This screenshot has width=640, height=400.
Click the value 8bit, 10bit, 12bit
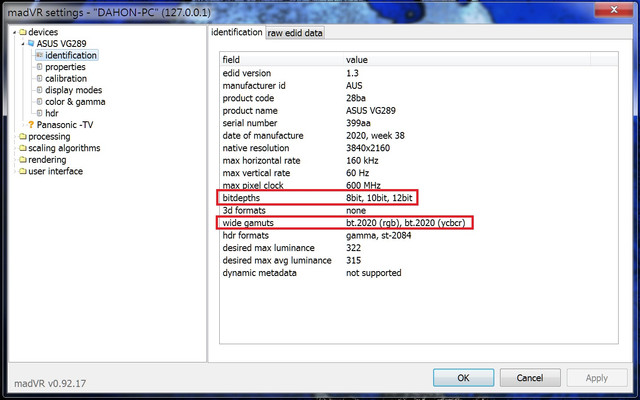pyautogui.click(x=379, y=198)
